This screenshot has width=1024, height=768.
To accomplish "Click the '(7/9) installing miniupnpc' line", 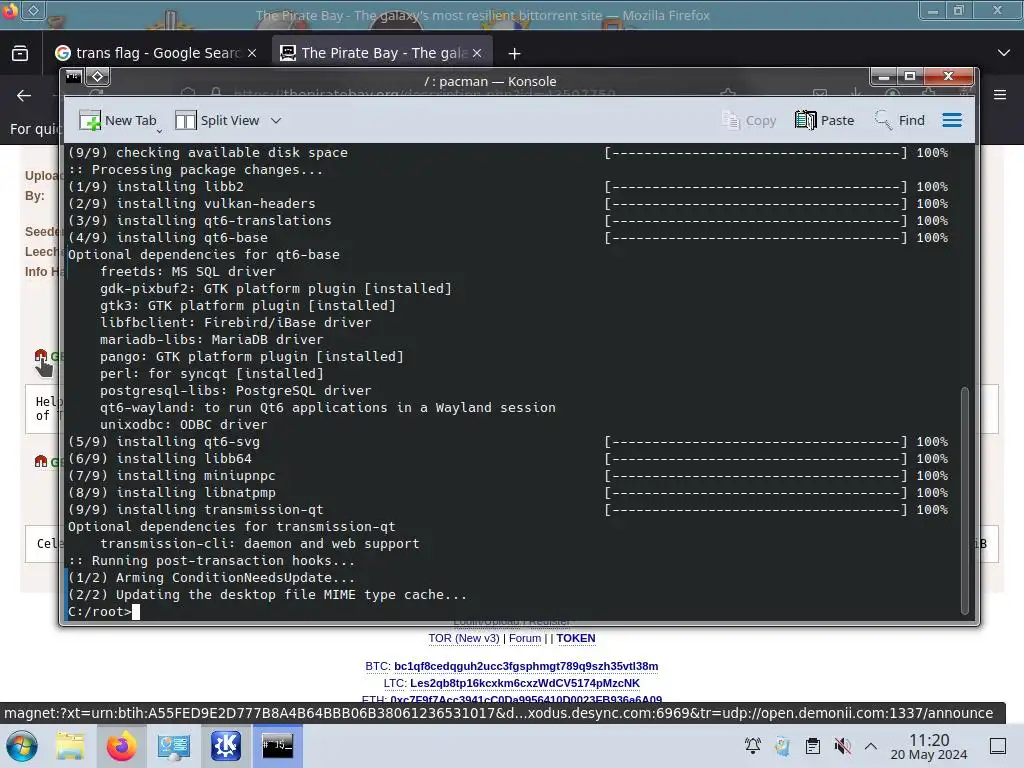I will 172,475.
